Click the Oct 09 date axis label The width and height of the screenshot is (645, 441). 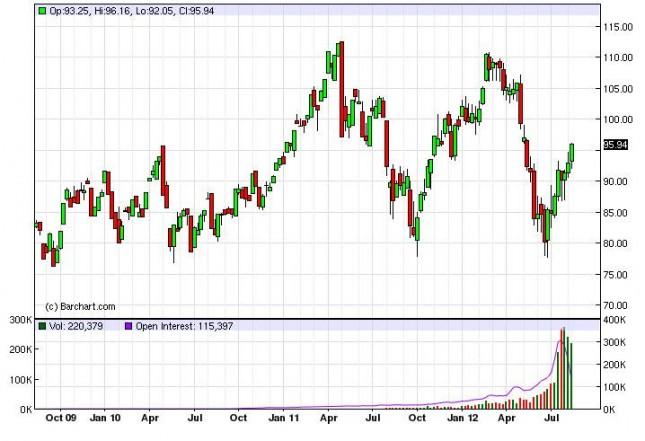pos(61,418)
